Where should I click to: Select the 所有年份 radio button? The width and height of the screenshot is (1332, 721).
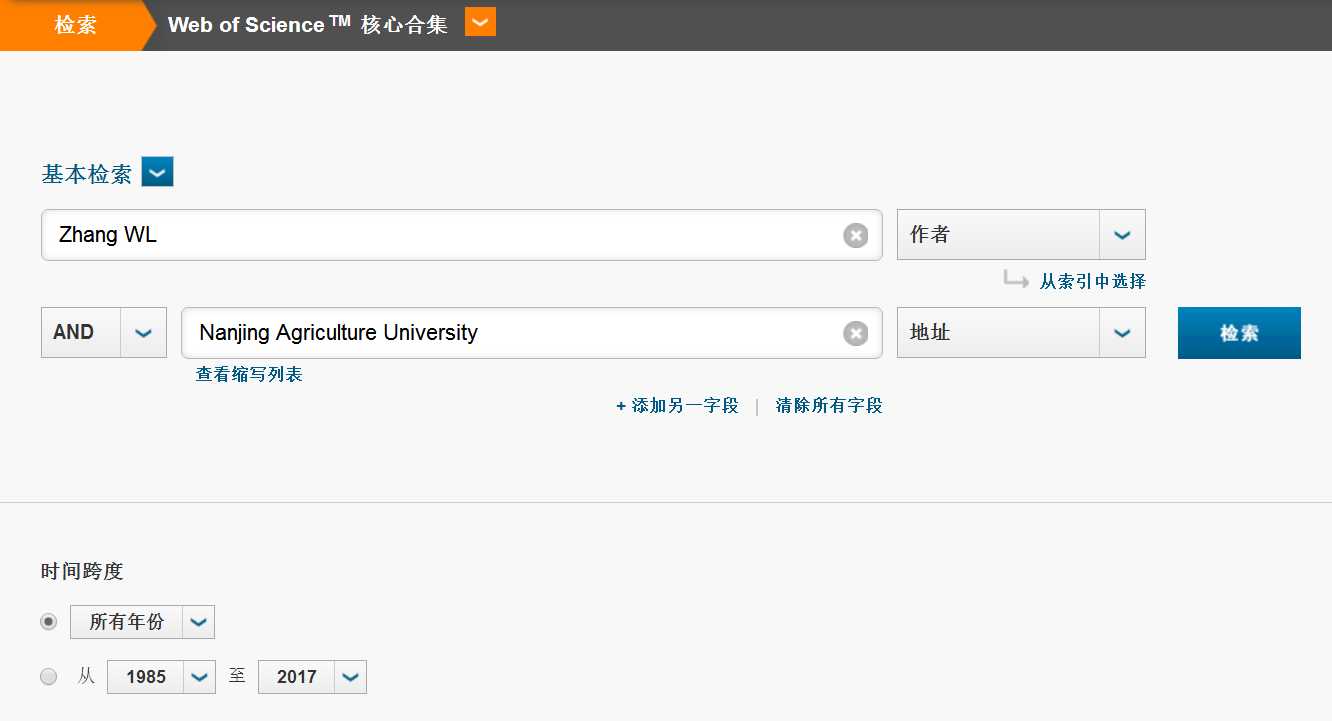click(x=49, y=622)
